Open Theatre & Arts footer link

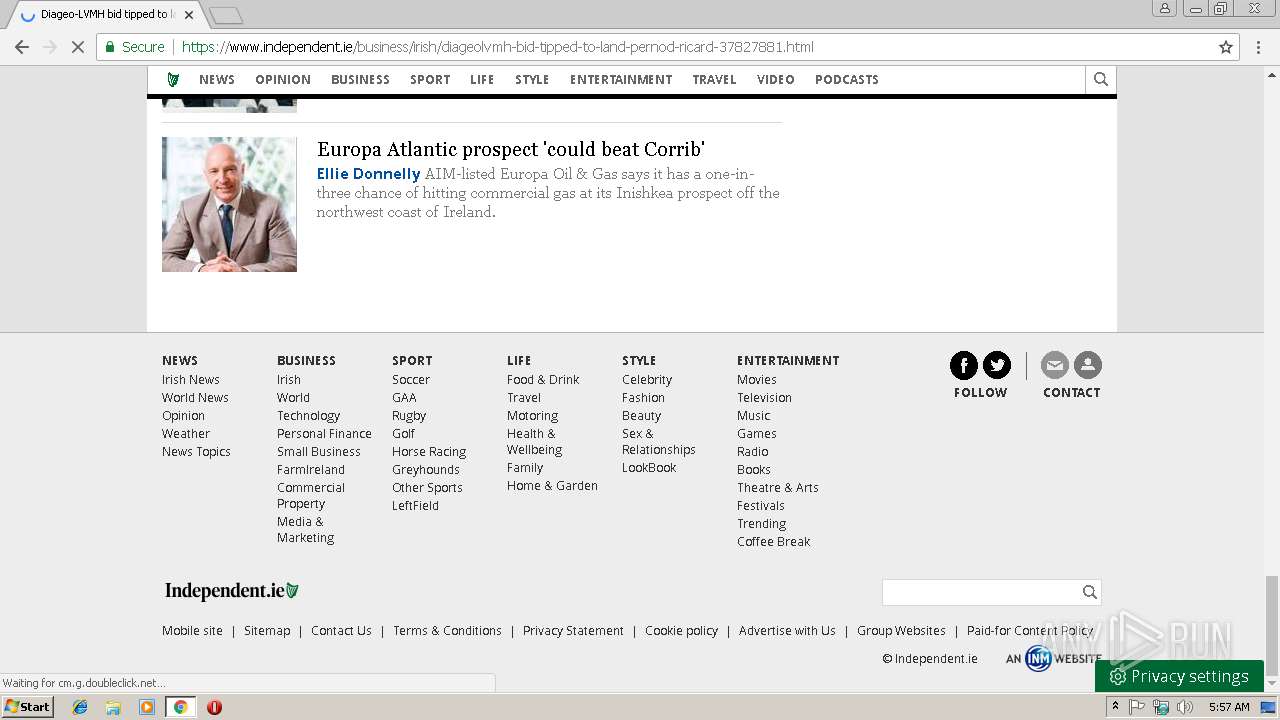778,488
